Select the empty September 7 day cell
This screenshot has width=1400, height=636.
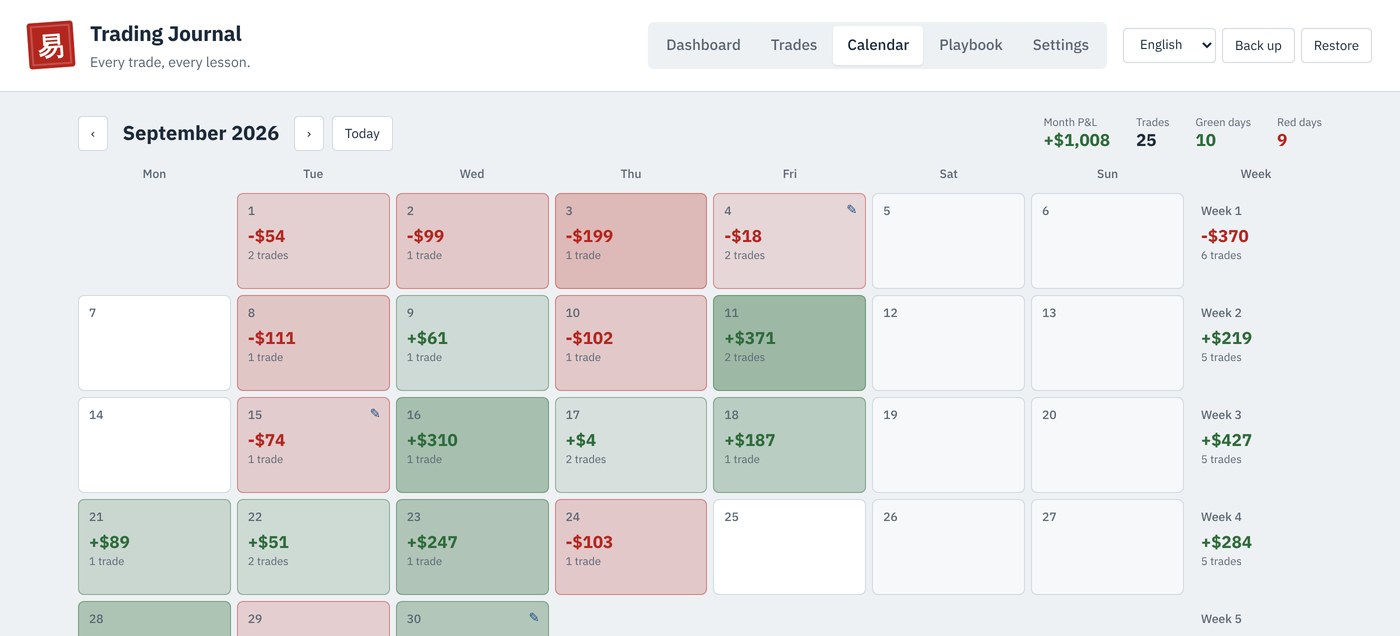(x=154, y=343)
